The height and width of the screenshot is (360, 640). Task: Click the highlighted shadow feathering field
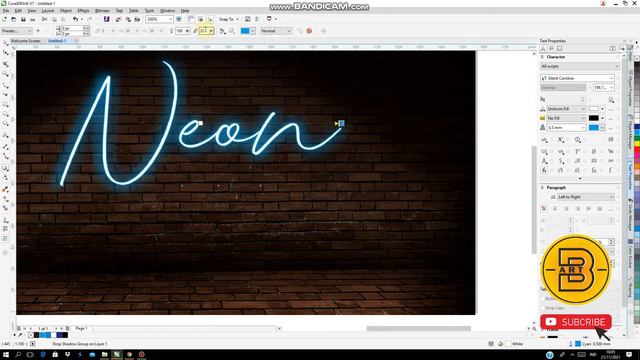[x=206, y=31]
